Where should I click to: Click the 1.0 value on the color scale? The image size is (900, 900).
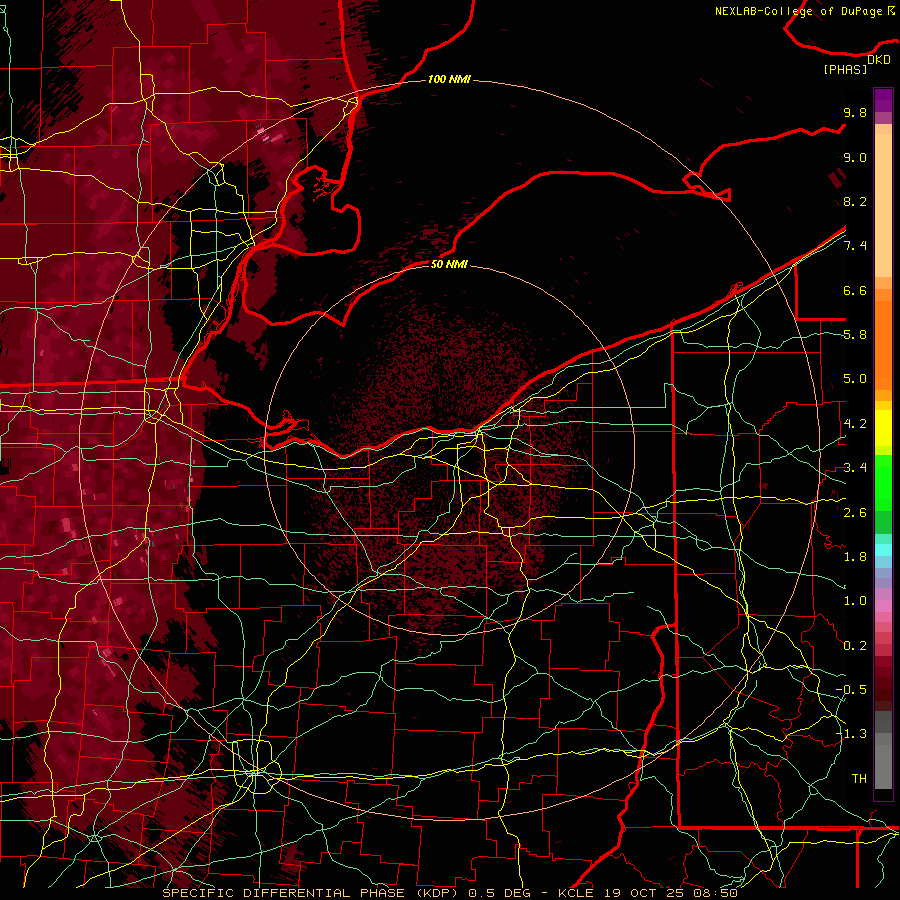click(x=855, y=601)
